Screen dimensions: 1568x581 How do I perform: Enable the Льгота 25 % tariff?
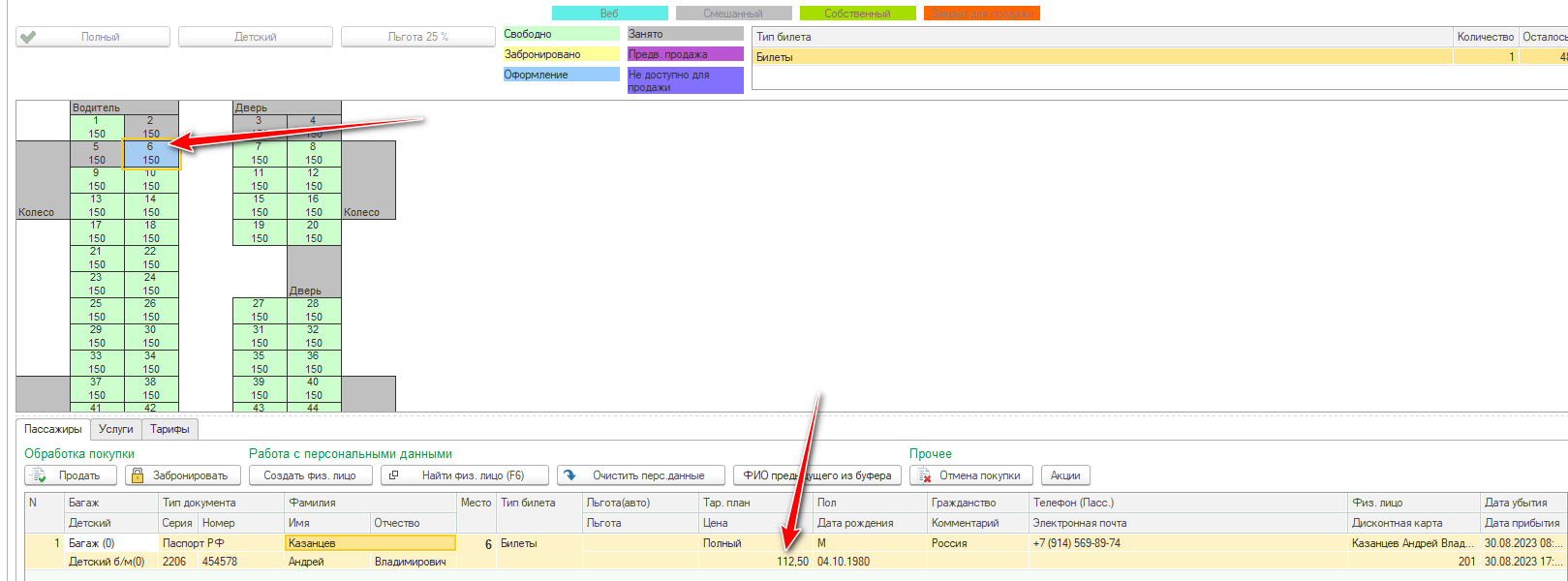tap(418, 37)
